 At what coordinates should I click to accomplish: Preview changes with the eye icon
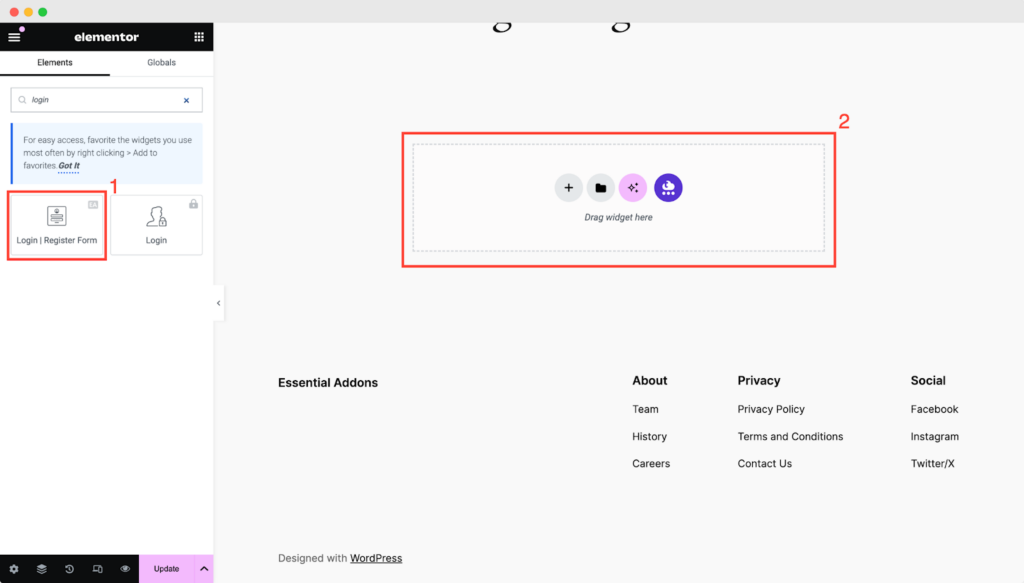[x=124, y=568]
